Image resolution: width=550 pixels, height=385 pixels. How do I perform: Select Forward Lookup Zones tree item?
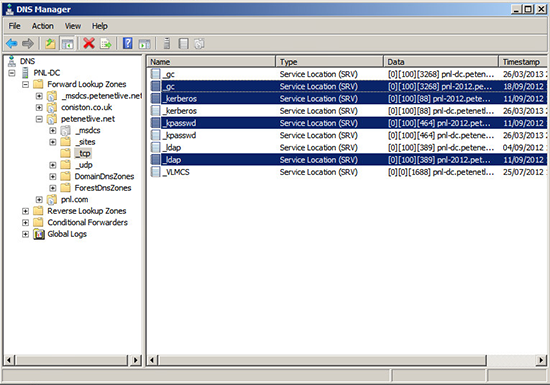click(x=87, y=84)
